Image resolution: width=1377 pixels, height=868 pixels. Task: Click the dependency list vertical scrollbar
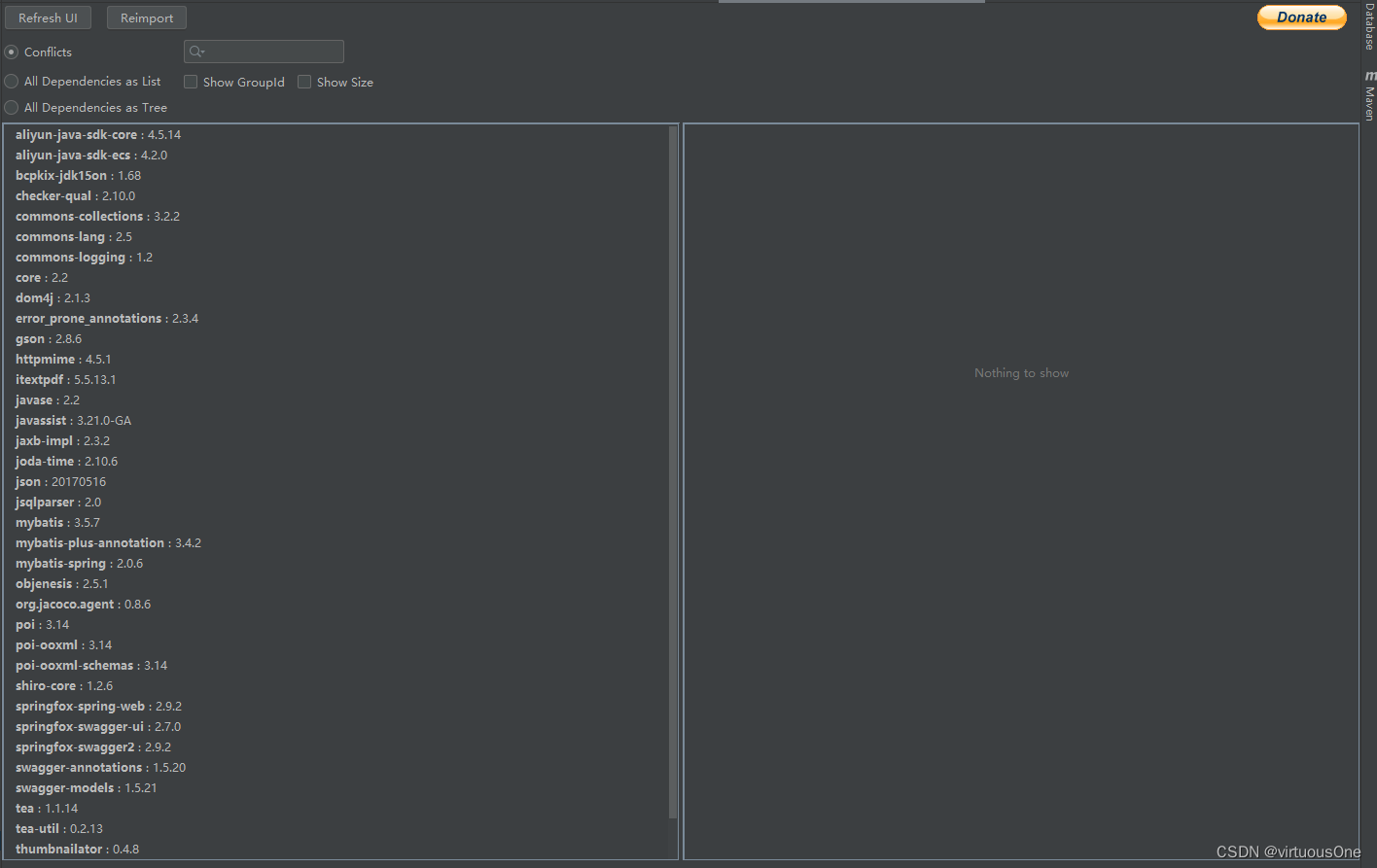pos(673,472)
